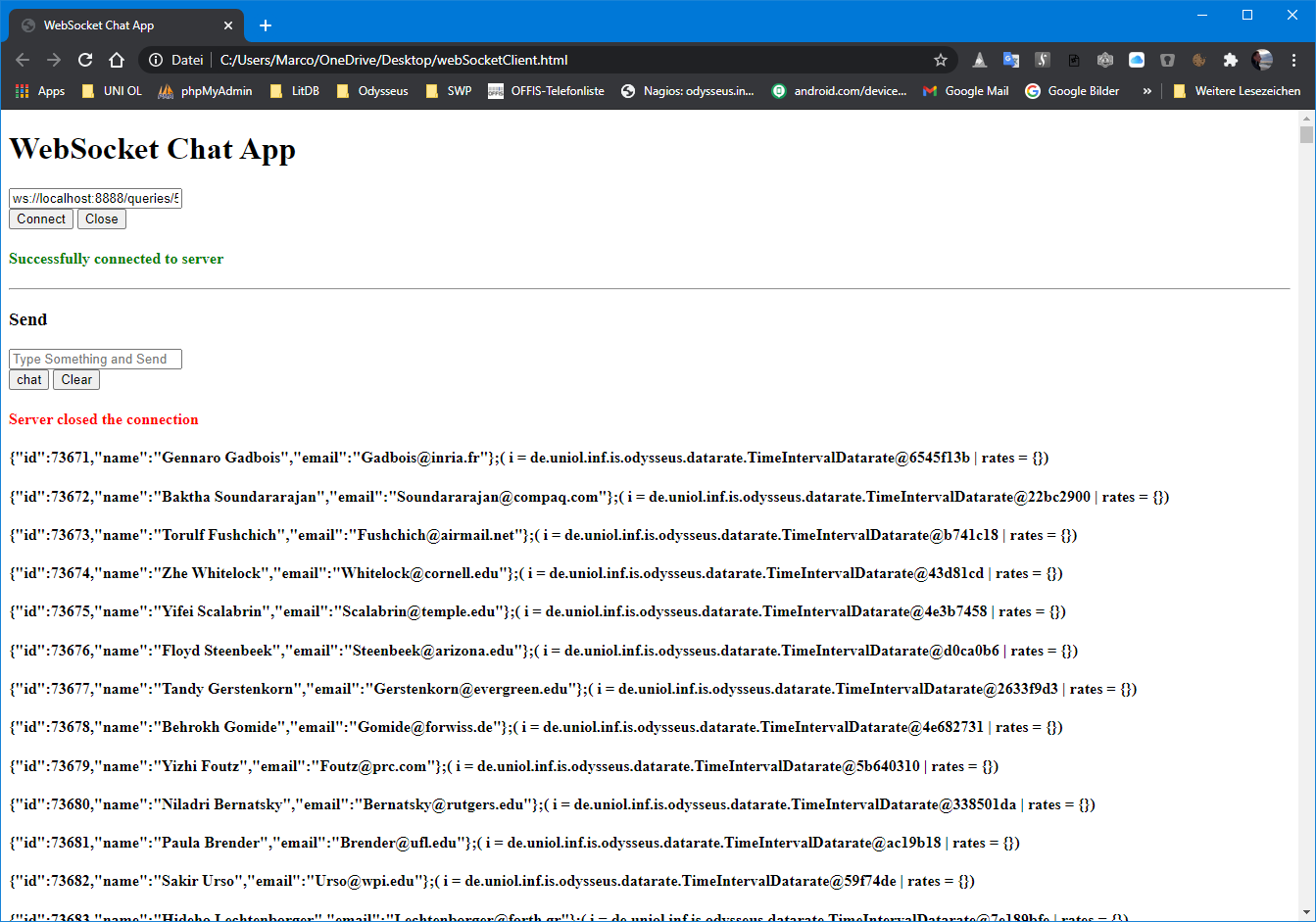
Task: Open the UNI OL bookmark folder
Action: 112,91
